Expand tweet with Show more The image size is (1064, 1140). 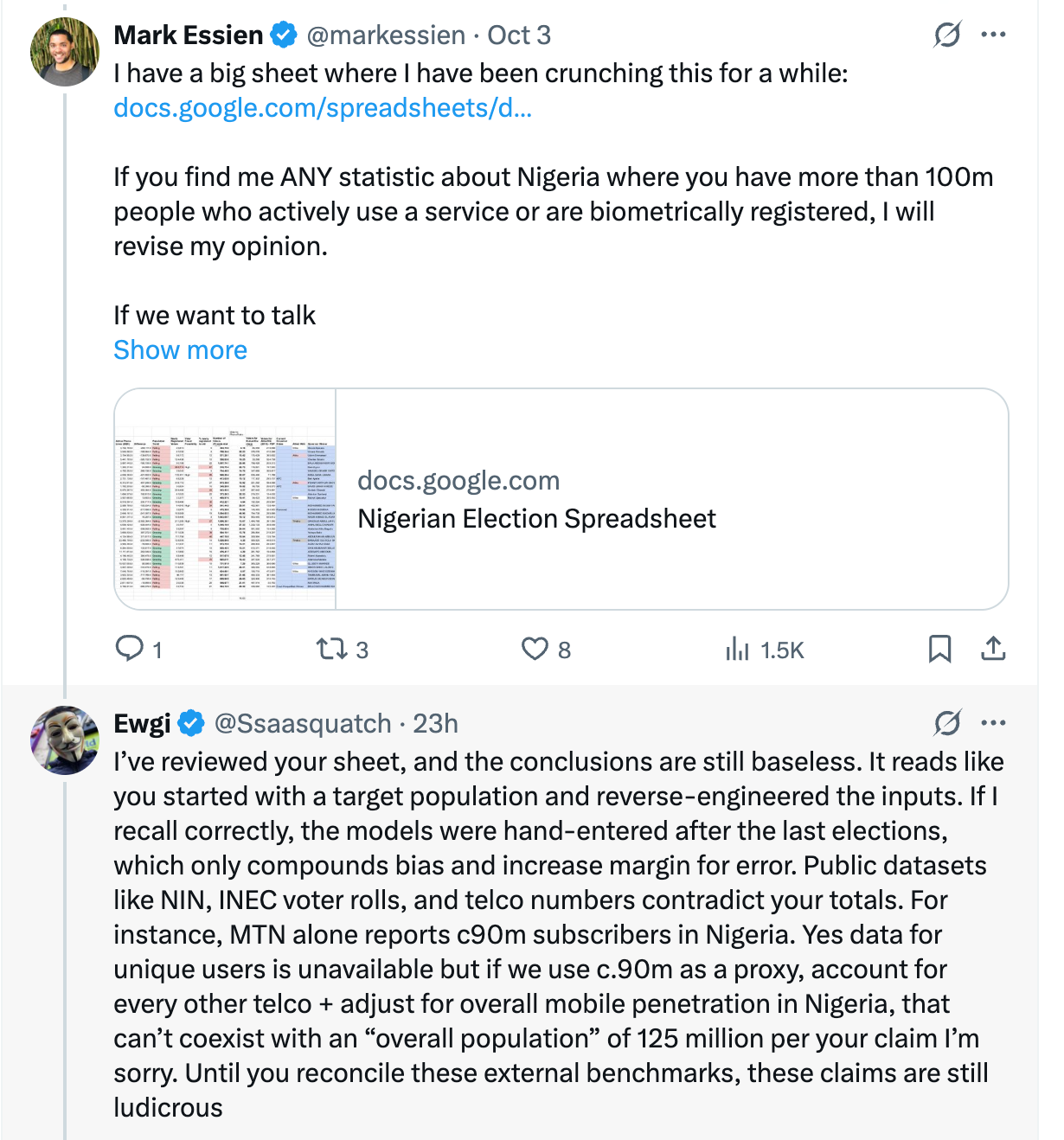click(x=180, y=350)
